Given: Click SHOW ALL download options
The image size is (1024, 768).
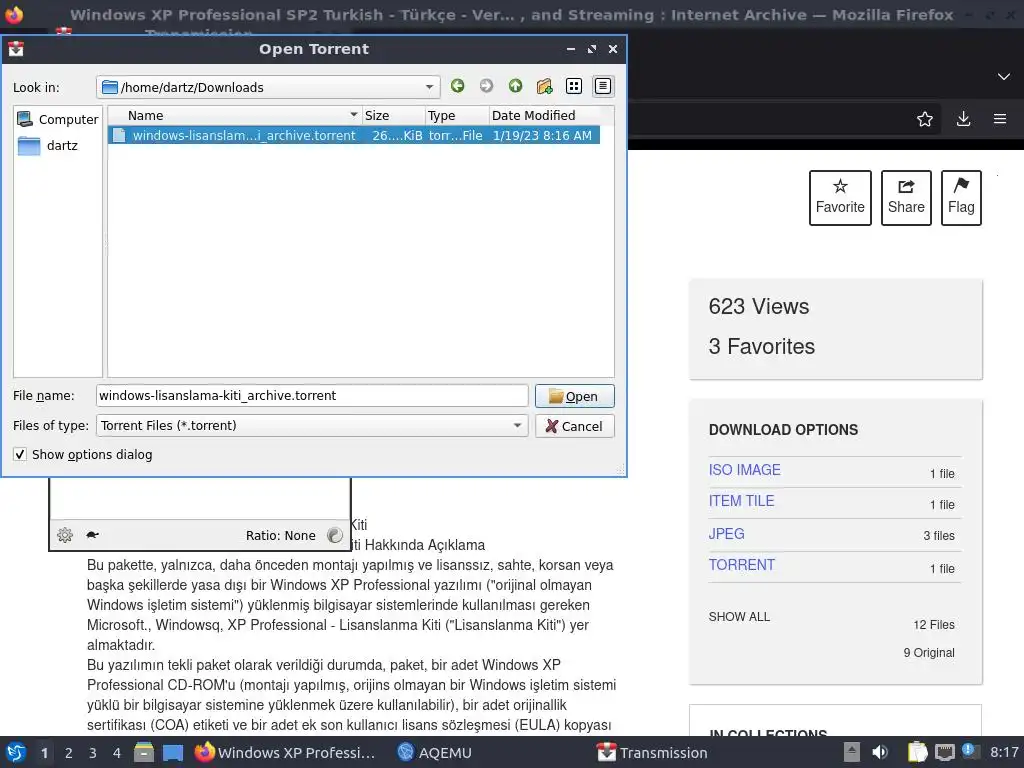Looking at the screenshot, I should pyautogui.click(x=739, y=616).
